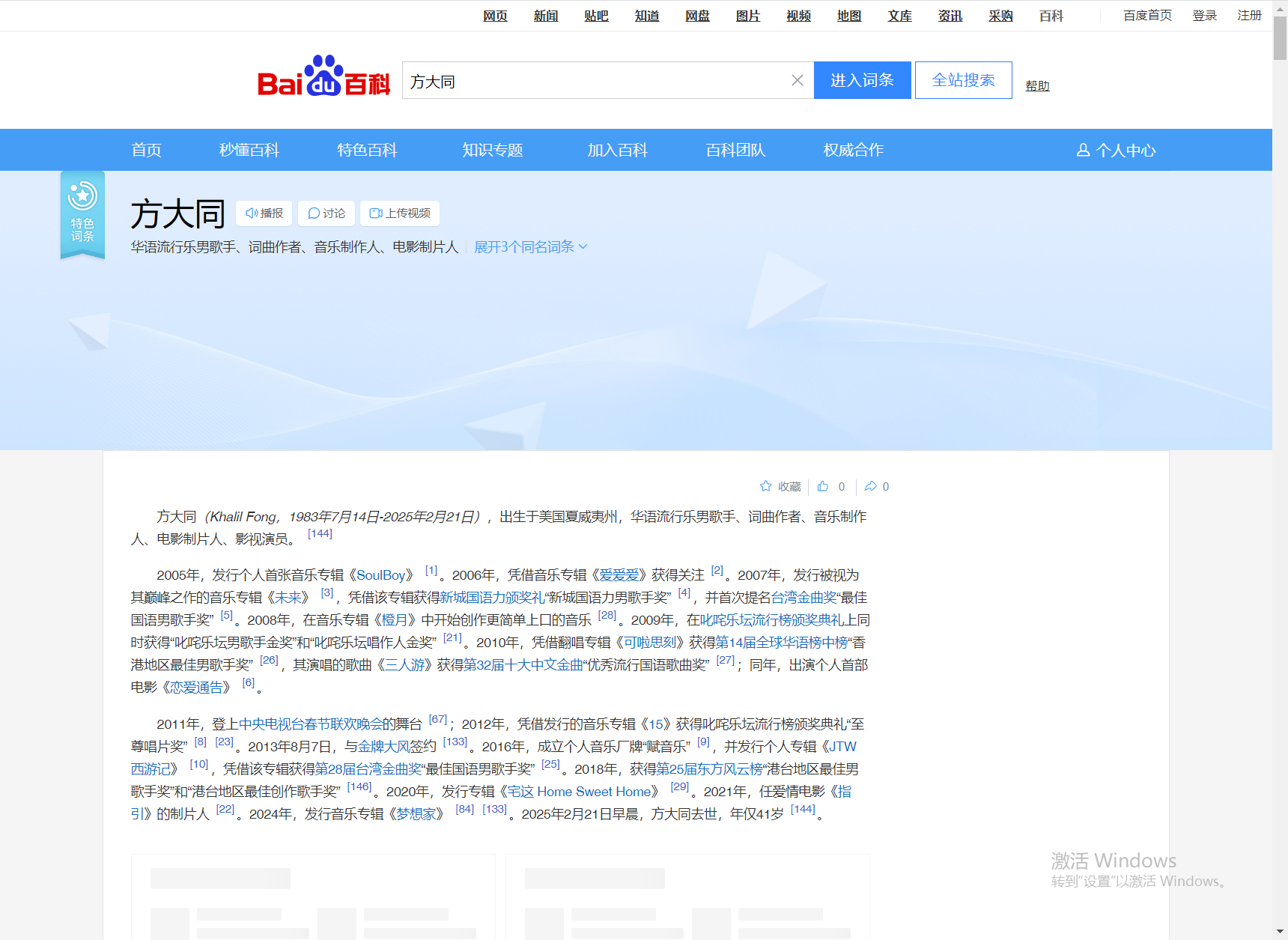Open the 贴吧 top navigation link
1288x940 pixels.
point(596,16)
